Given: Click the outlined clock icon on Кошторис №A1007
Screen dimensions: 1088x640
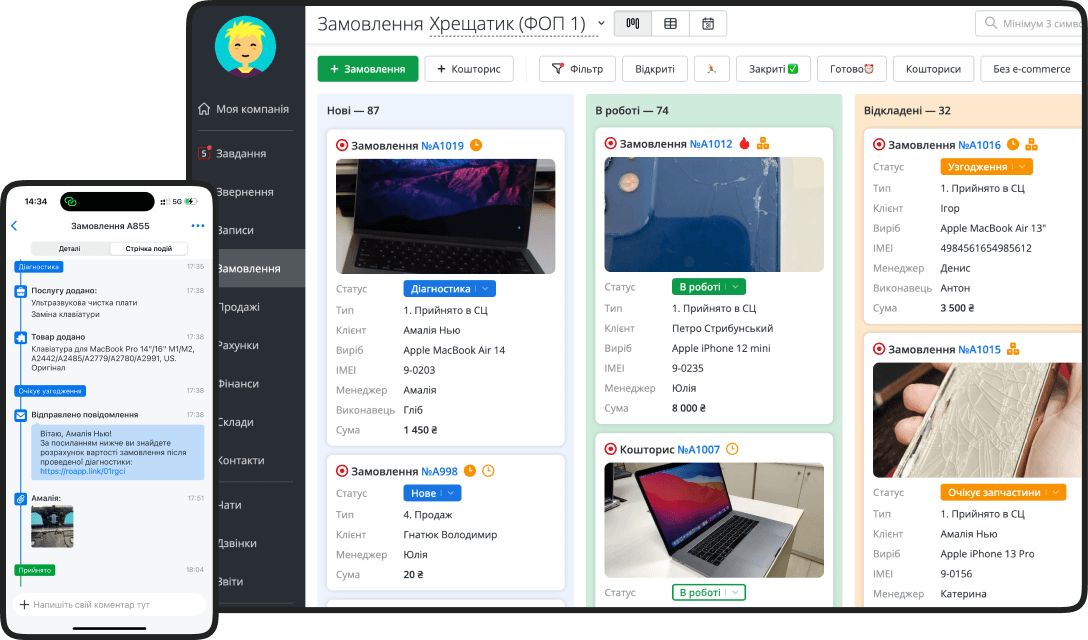Looking at the screenshot, I should pos(732,449).
